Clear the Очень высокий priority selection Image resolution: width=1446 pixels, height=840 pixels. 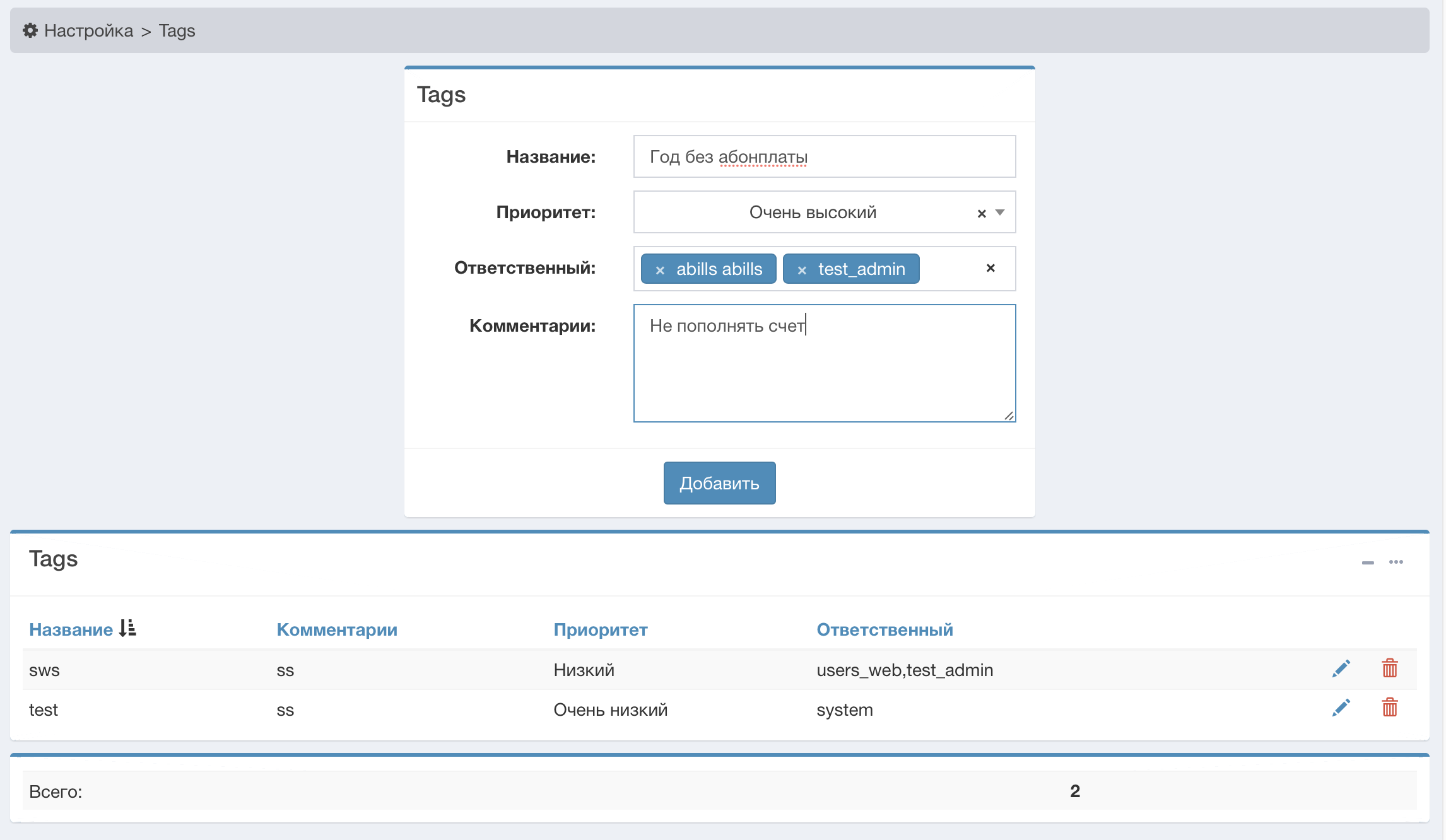(x=982, y=213)
